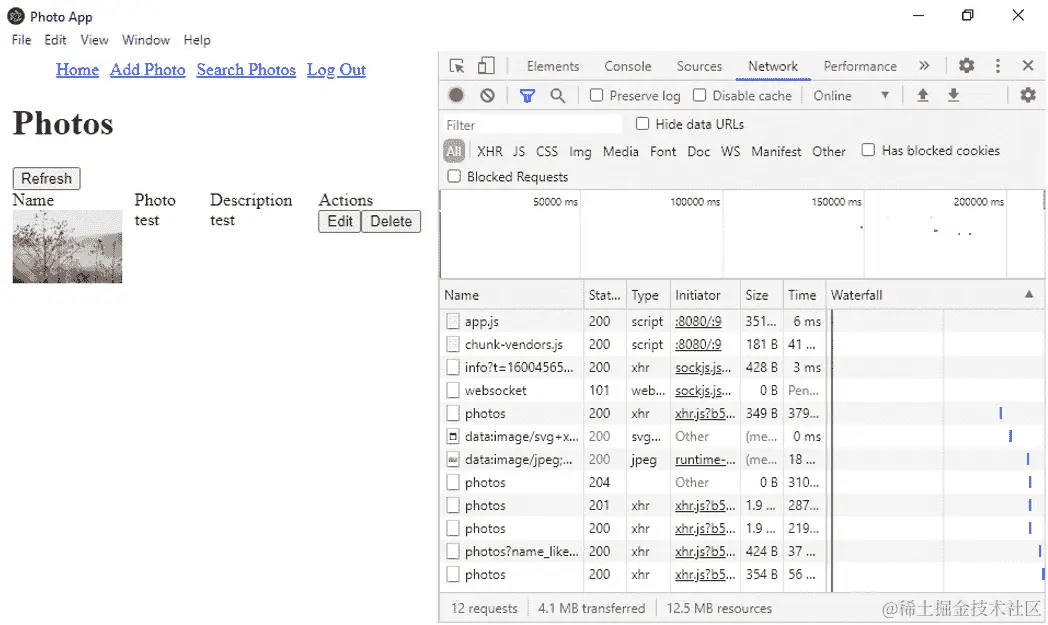The height and width of the screenshot is (625, 1048).
Task: Open the Help menu
Action: point(197,40)
